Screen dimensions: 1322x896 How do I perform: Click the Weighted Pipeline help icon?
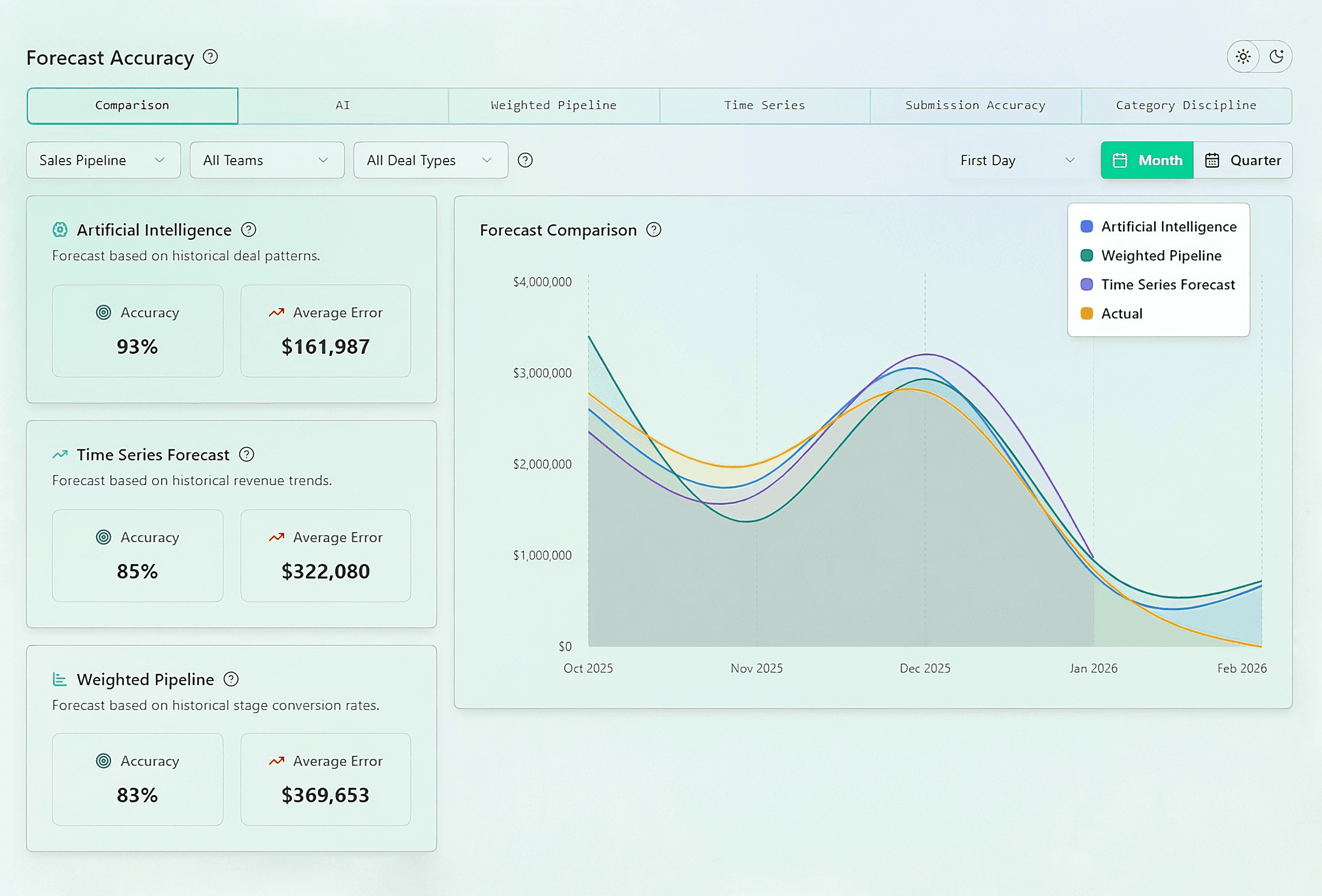coord(231,680)
